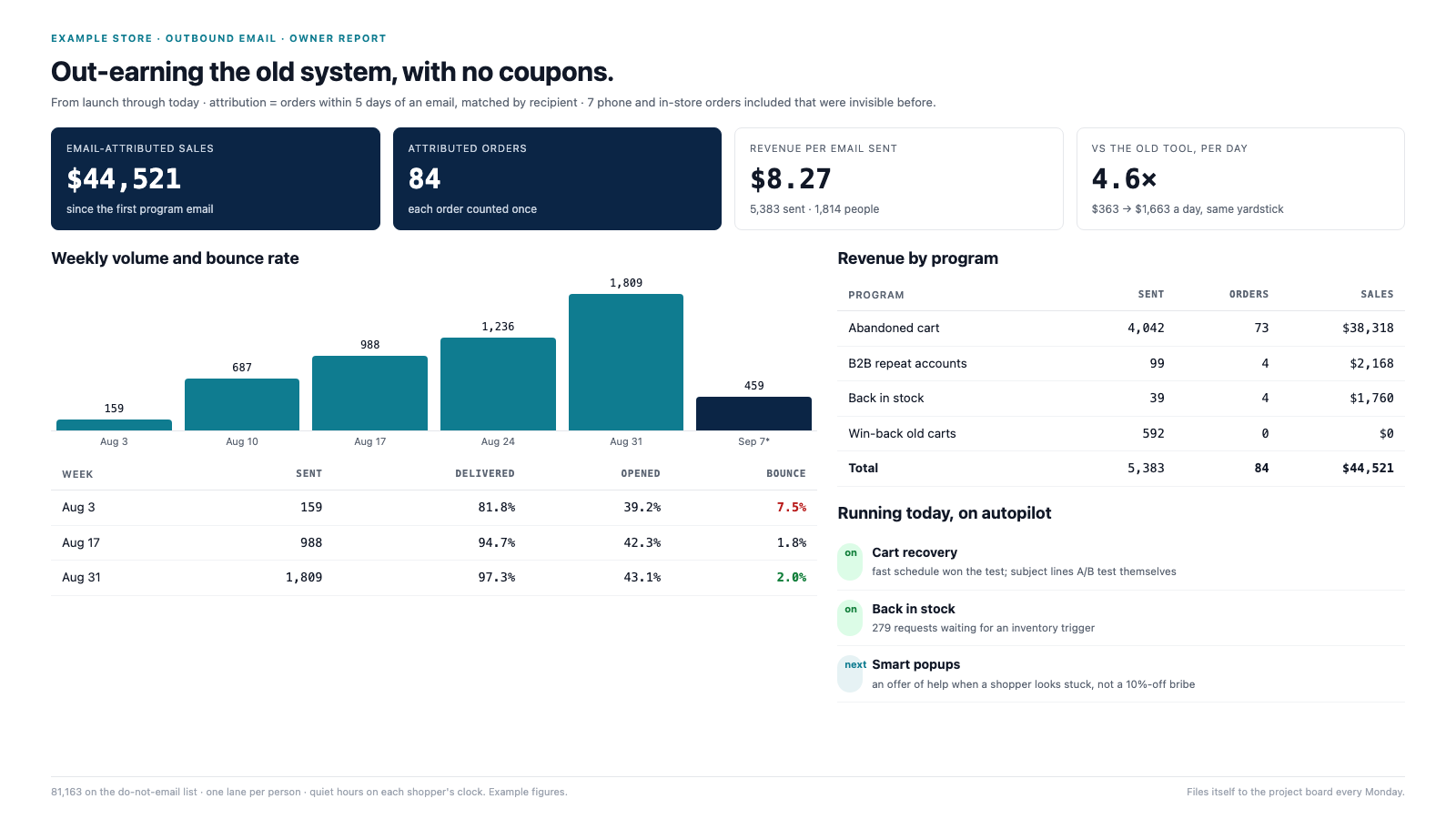Click the main headline 'Out-earning the old system'
1456x819 pixels.
(x=332, y=72)
